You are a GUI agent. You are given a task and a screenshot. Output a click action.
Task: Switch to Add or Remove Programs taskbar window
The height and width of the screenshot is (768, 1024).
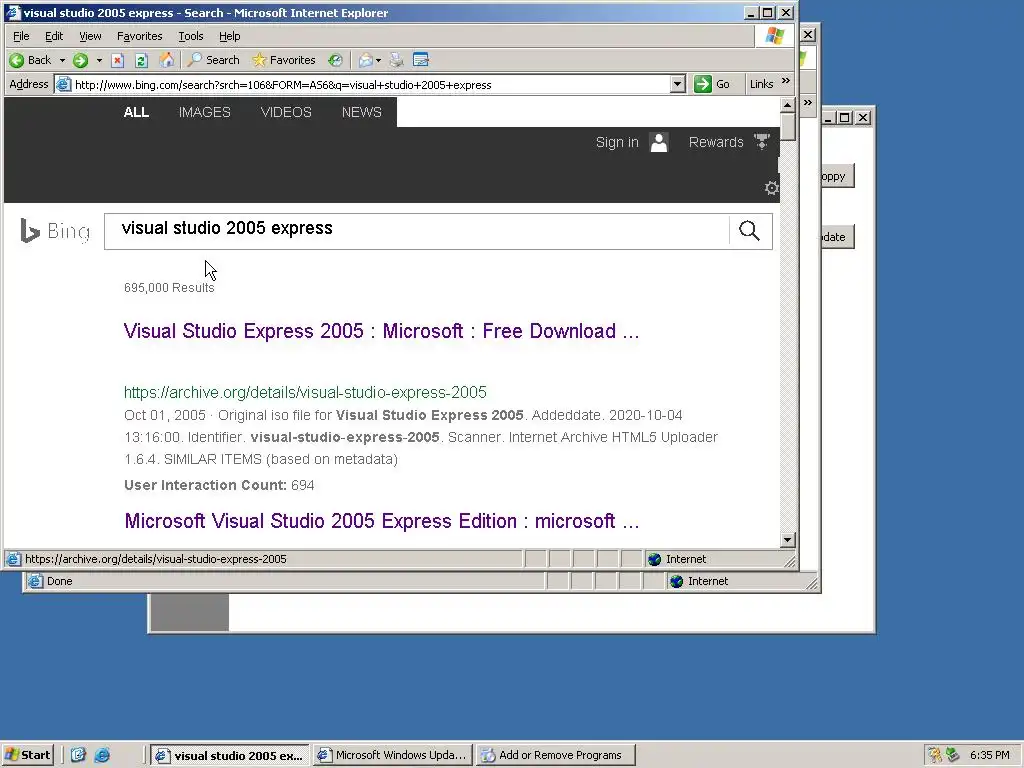pos(555,755)
